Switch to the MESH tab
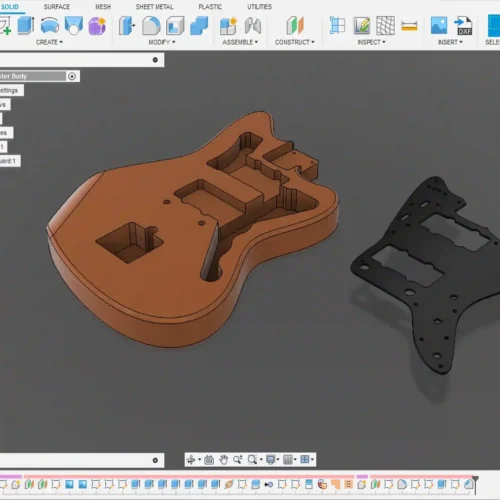 [103, 7]
